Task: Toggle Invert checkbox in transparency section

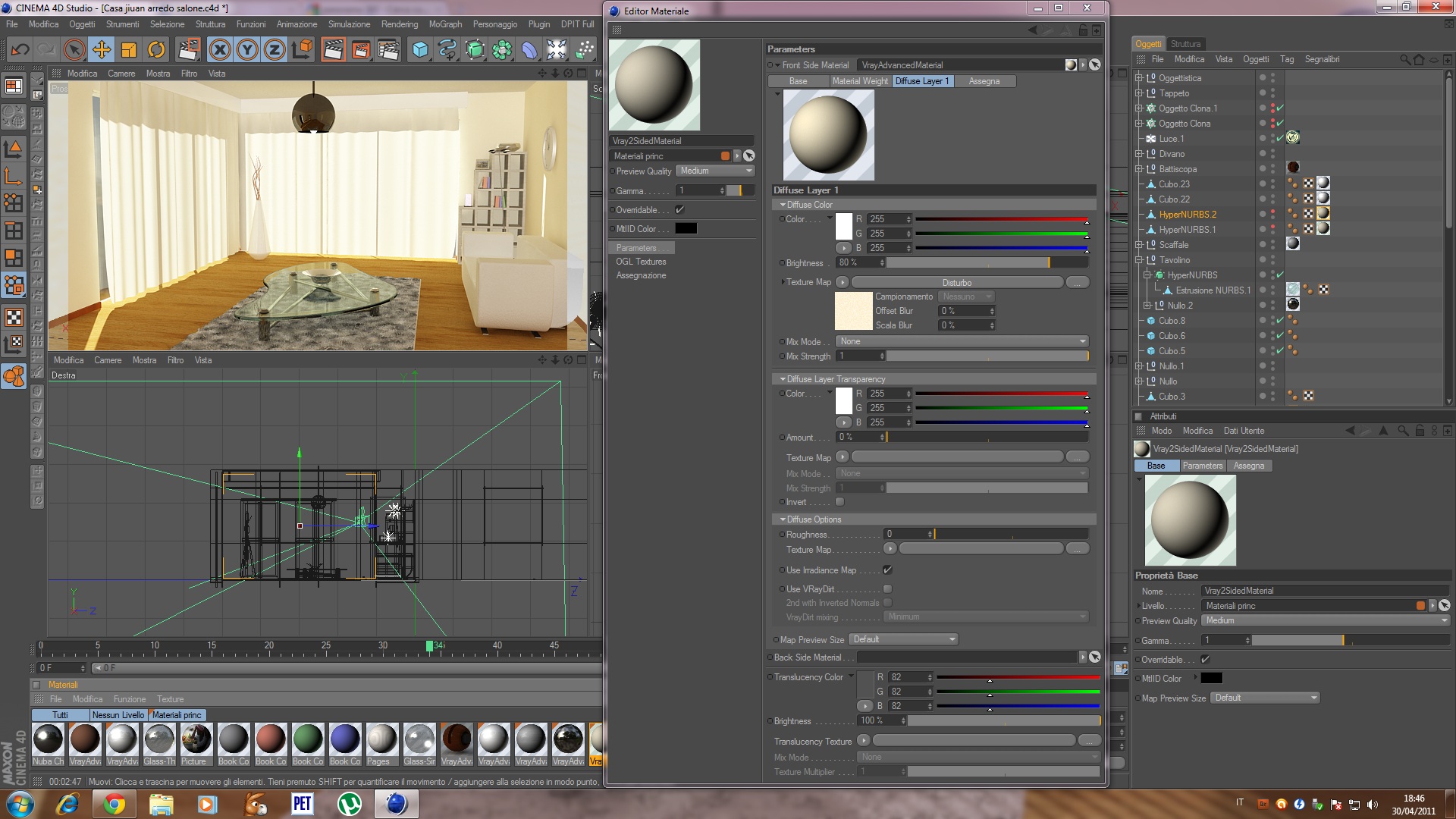Action: (x=839, y=502)
